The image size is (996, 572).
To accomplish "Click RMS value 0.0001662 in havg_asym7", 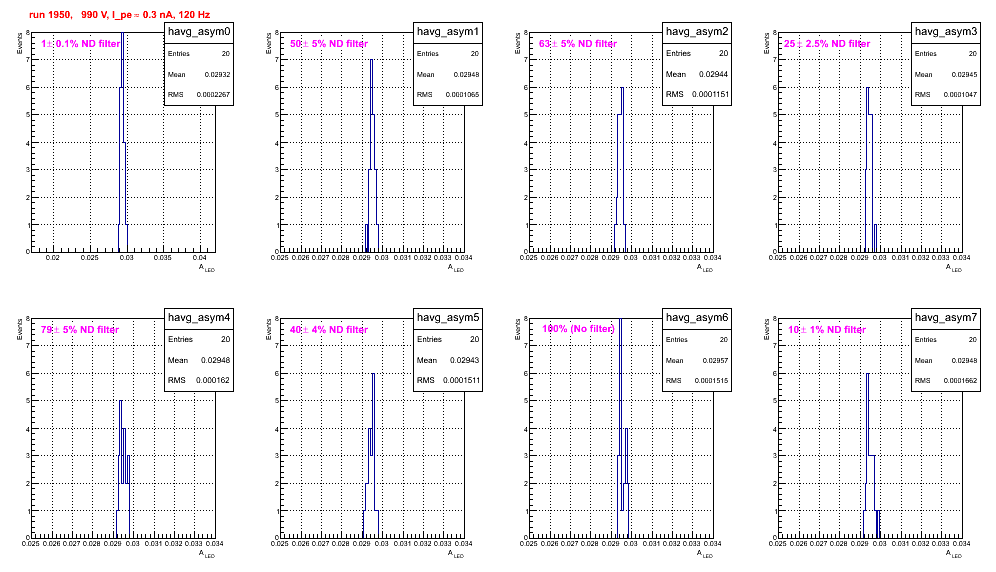I will [x=960, y=381].
